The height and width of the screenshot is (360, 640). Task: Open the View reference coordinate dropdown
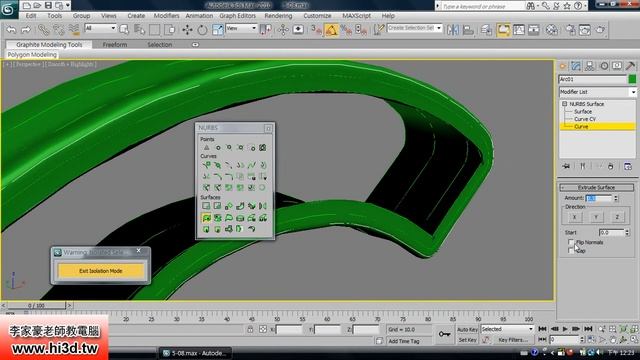point(241,28)
